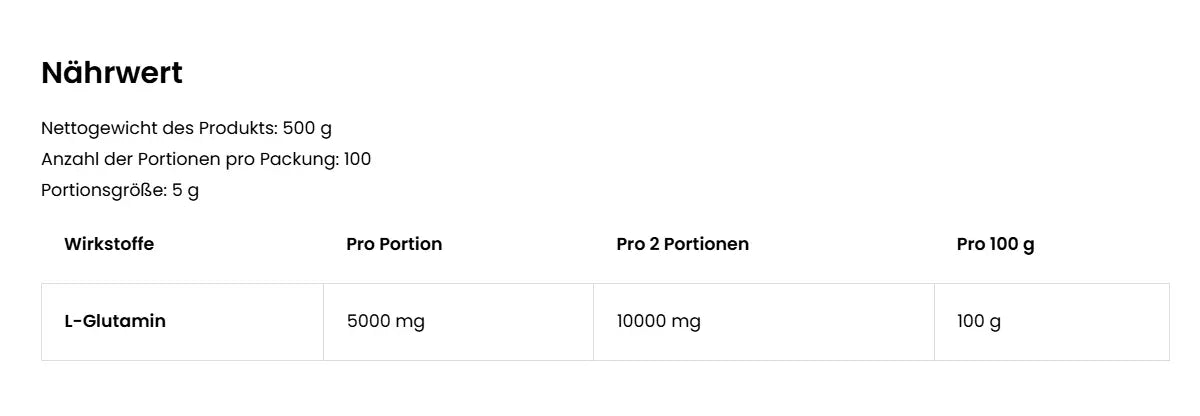Click the mg unit in the 5000 mg cell
Screen dimensions: 1200x416
tap(410, 321)
